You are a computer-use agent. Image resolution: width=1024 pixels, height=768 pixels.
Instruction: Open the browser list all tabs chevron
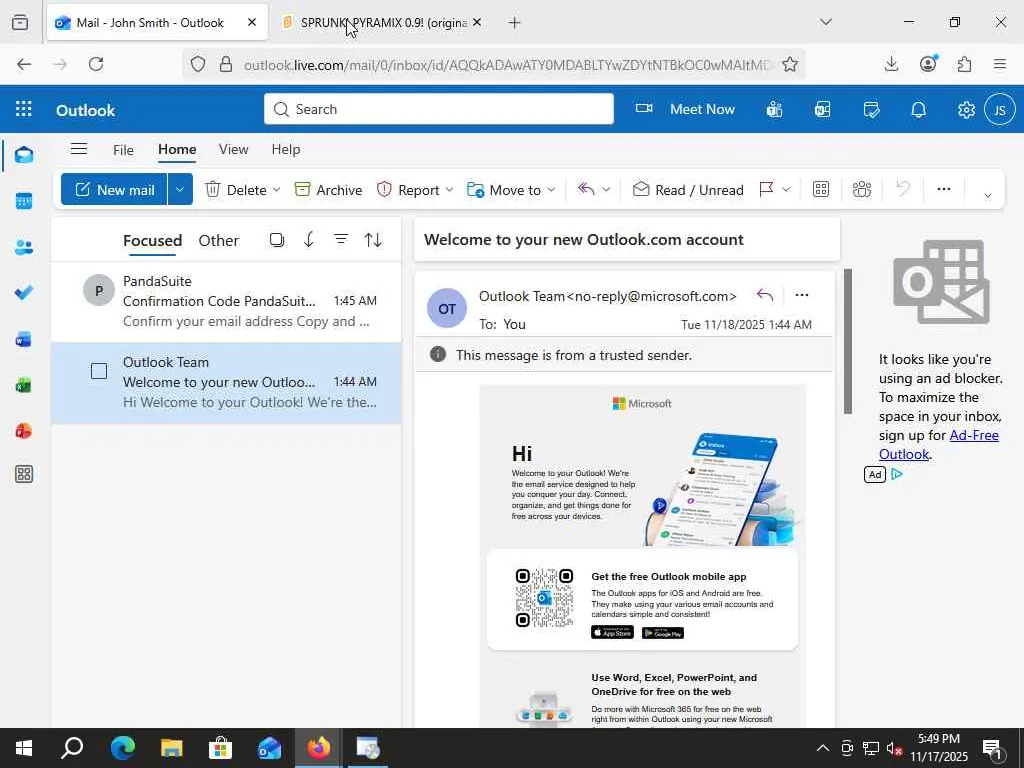click(x=826, y=22)
